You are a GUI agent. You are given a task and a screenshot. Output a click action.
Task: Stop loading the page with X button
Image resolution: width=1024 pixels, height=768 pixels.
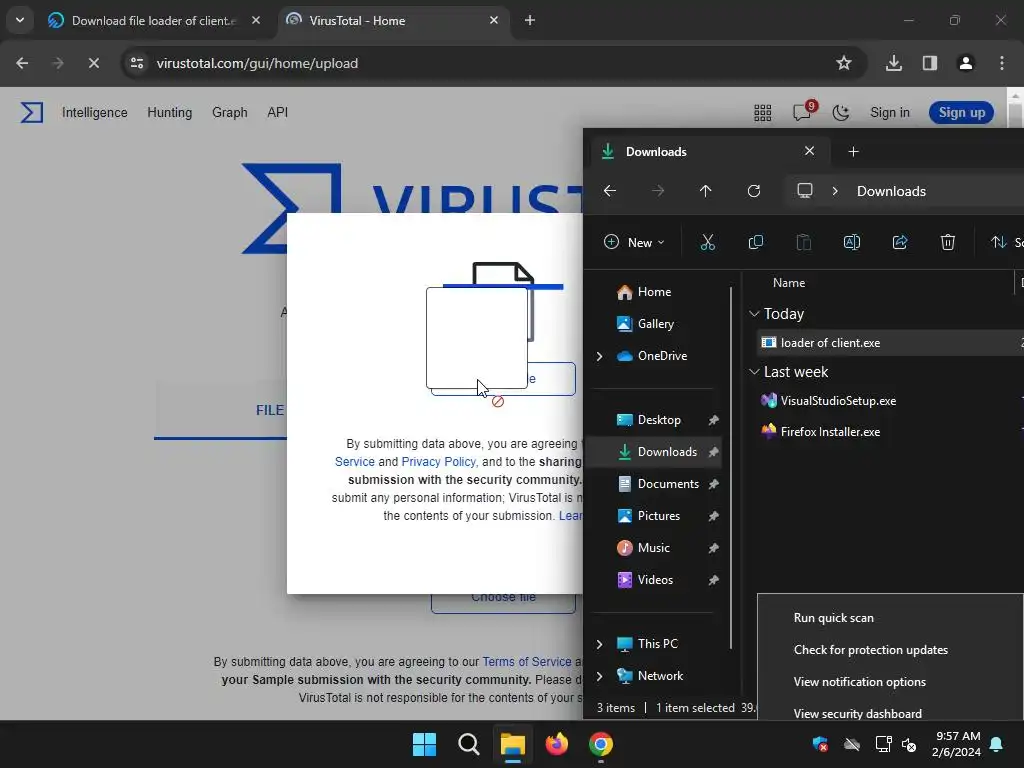[x=93, y=63]
